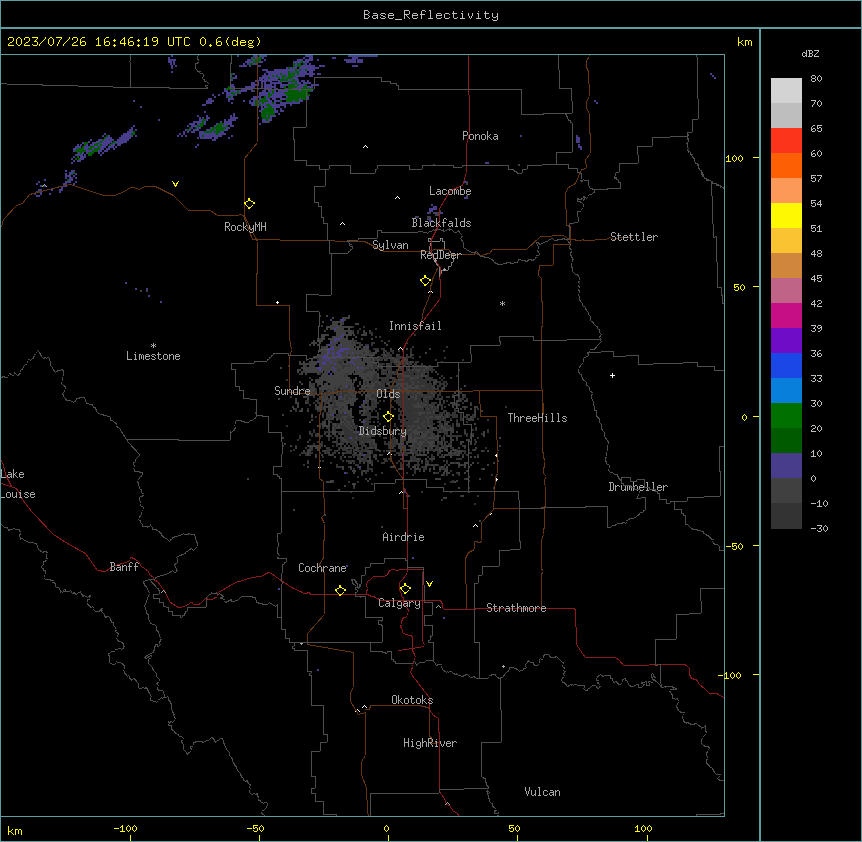Select the darkest gray -10 to -30 swatch
This screenshot has height=842, width=862.
(x=786, y=516)
